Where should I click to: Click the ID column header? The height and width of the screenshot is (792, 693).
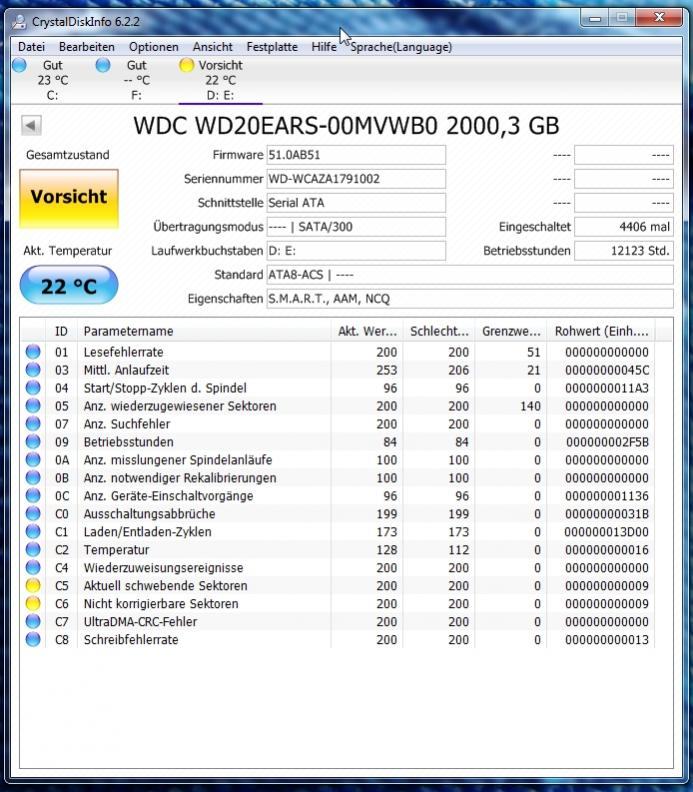[61, 331]
